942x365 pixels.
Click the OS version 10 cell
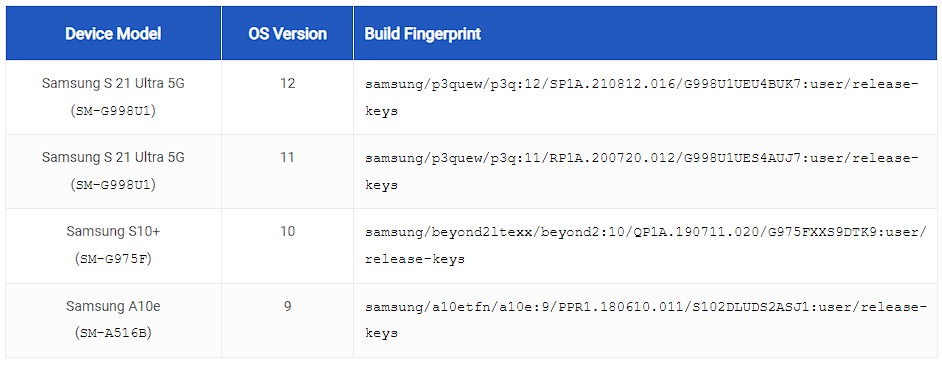[287, 246]
